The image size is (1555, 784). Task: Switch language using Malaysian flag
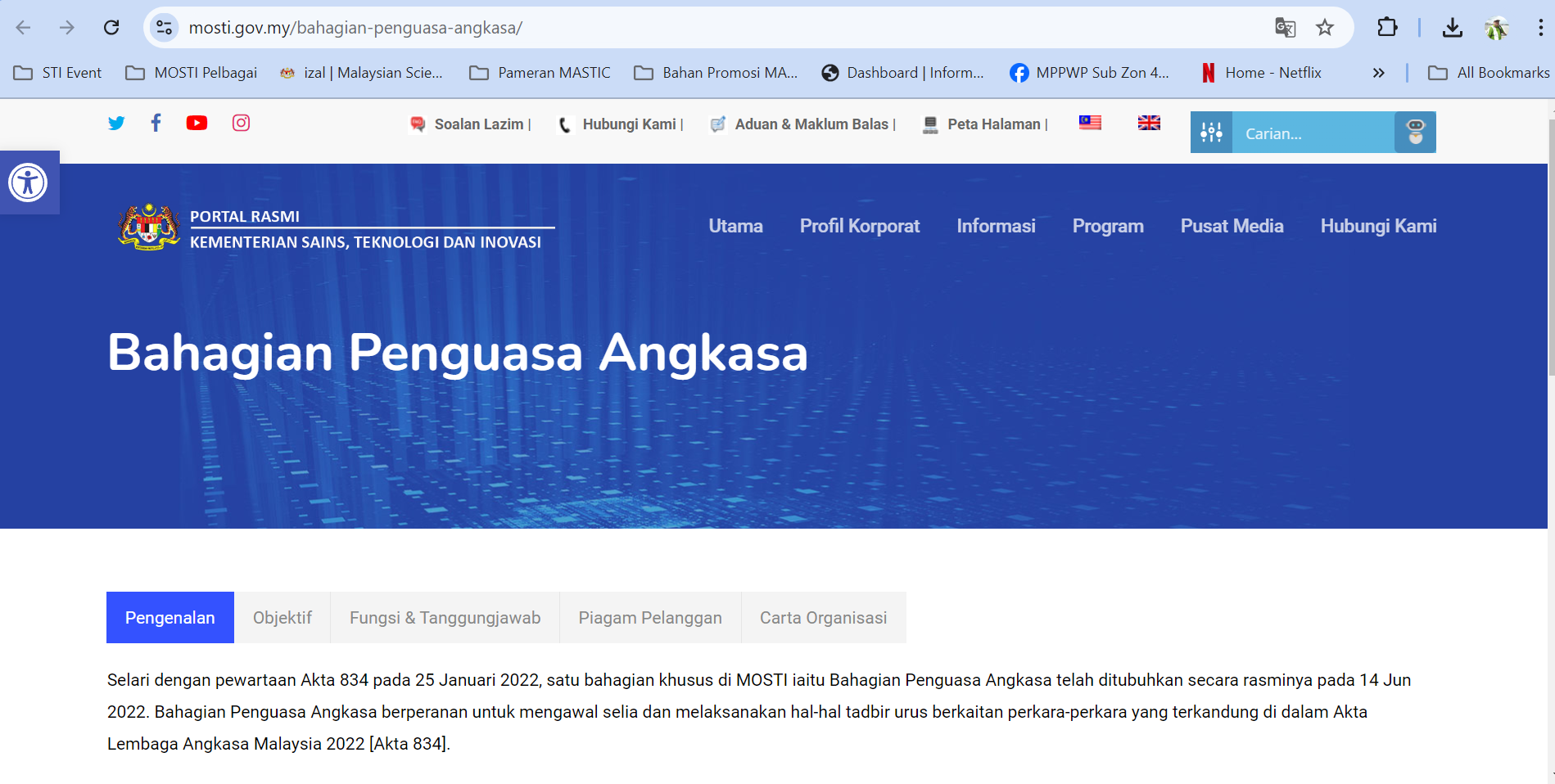coord(1090,123)
